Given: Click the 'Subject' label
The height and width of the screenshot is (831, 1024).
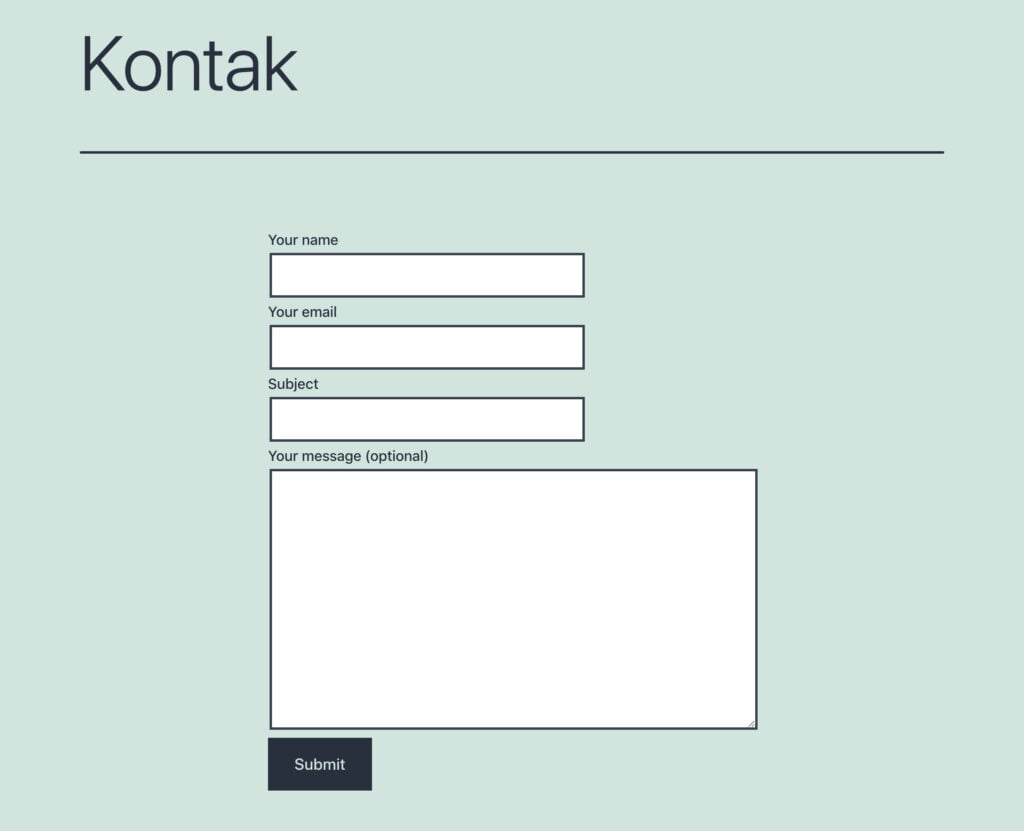Looking at the screenshot, I should click(x=293, y=384).
